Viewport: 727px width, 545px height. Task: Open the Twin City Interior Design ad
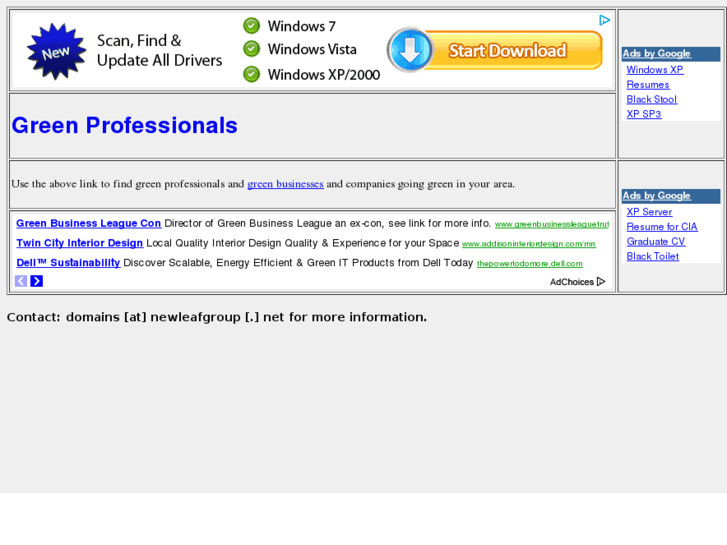[80, 243]
